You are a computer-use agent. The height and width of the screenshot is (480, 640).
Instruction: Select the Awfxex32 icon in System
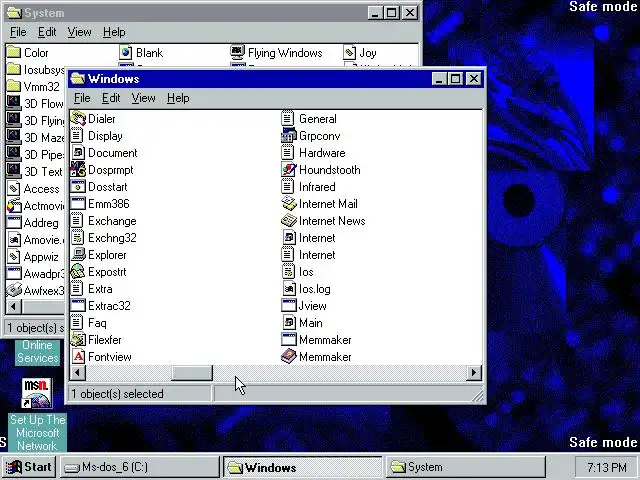click(x=14, y=290)
